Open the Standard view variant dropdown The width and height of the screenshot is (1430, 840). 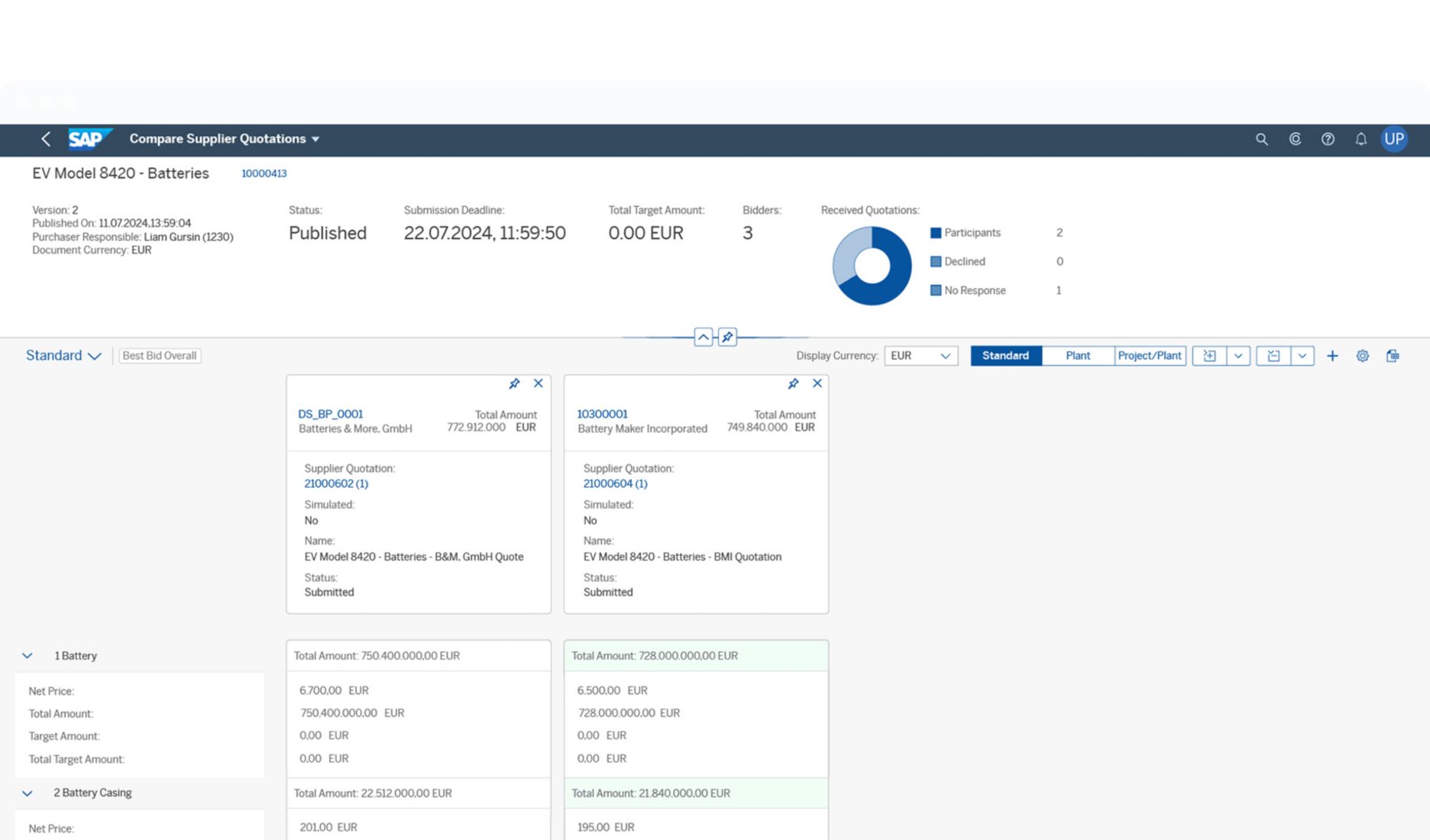click(x=63, y=356)
